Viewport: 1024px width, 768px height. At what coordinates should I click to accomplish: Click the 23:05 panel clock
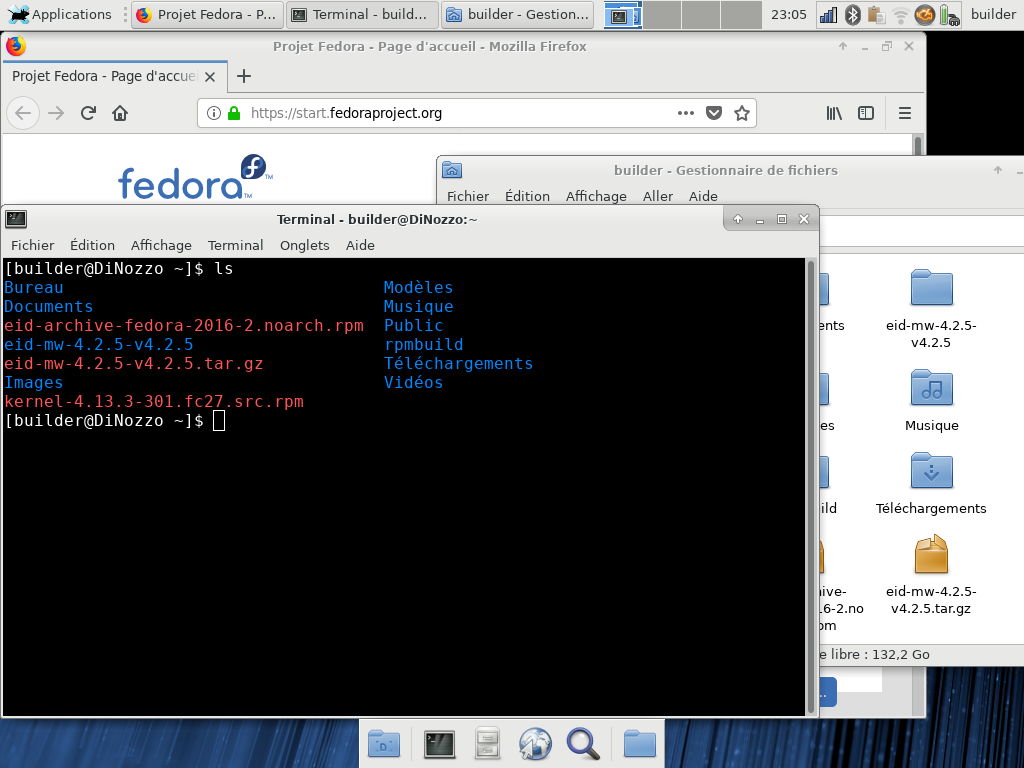(x=788, y=14)
